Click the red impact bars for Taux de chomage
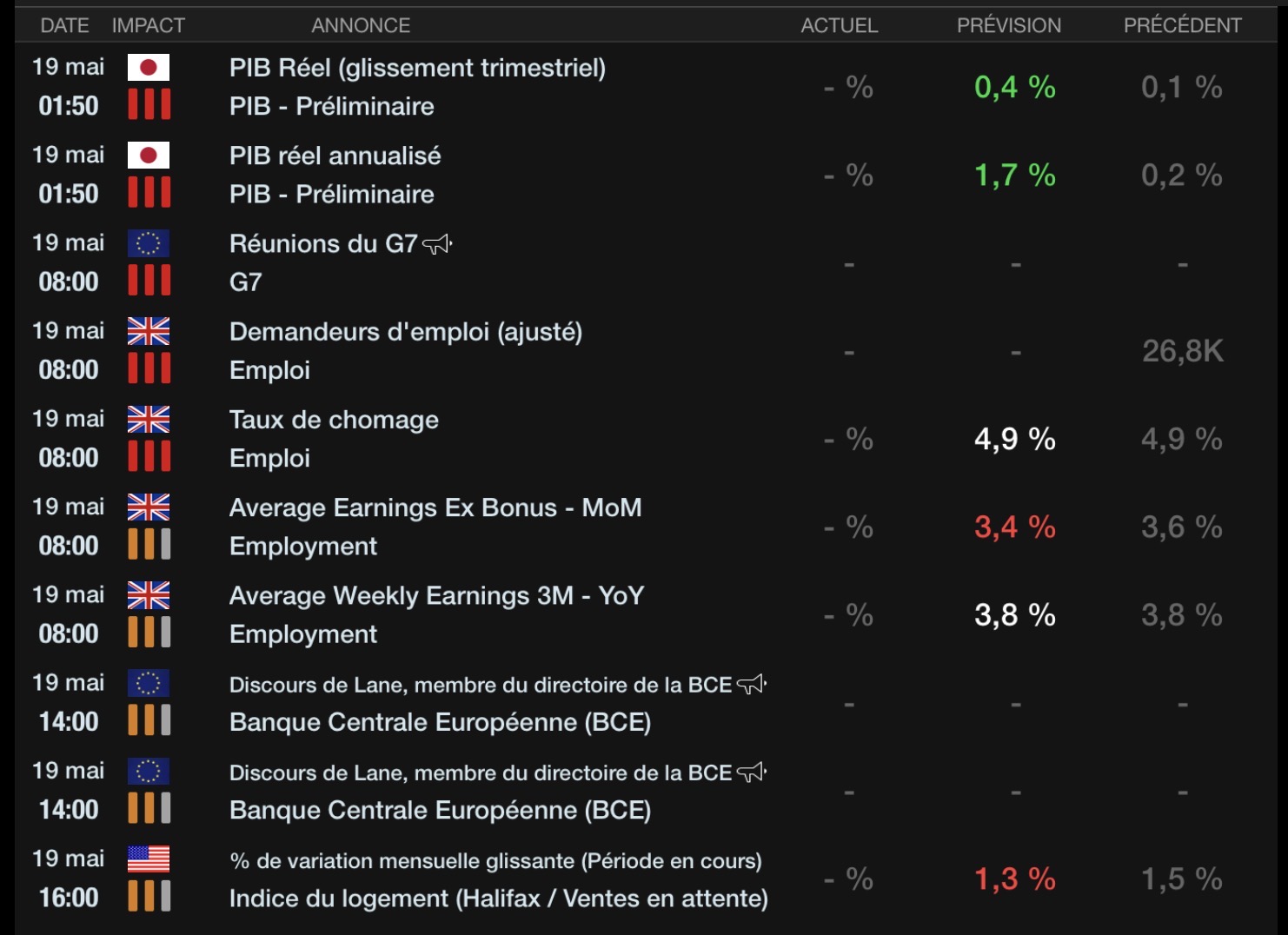 (149, 456)
